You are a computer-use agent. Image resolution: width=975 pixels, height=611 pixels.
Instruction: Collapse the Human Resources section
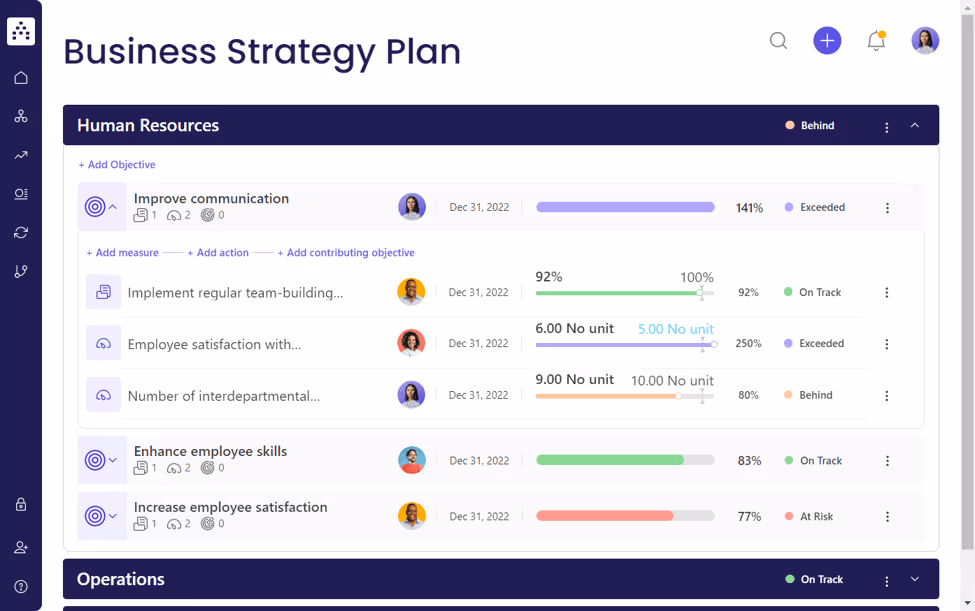coord(914,125)
